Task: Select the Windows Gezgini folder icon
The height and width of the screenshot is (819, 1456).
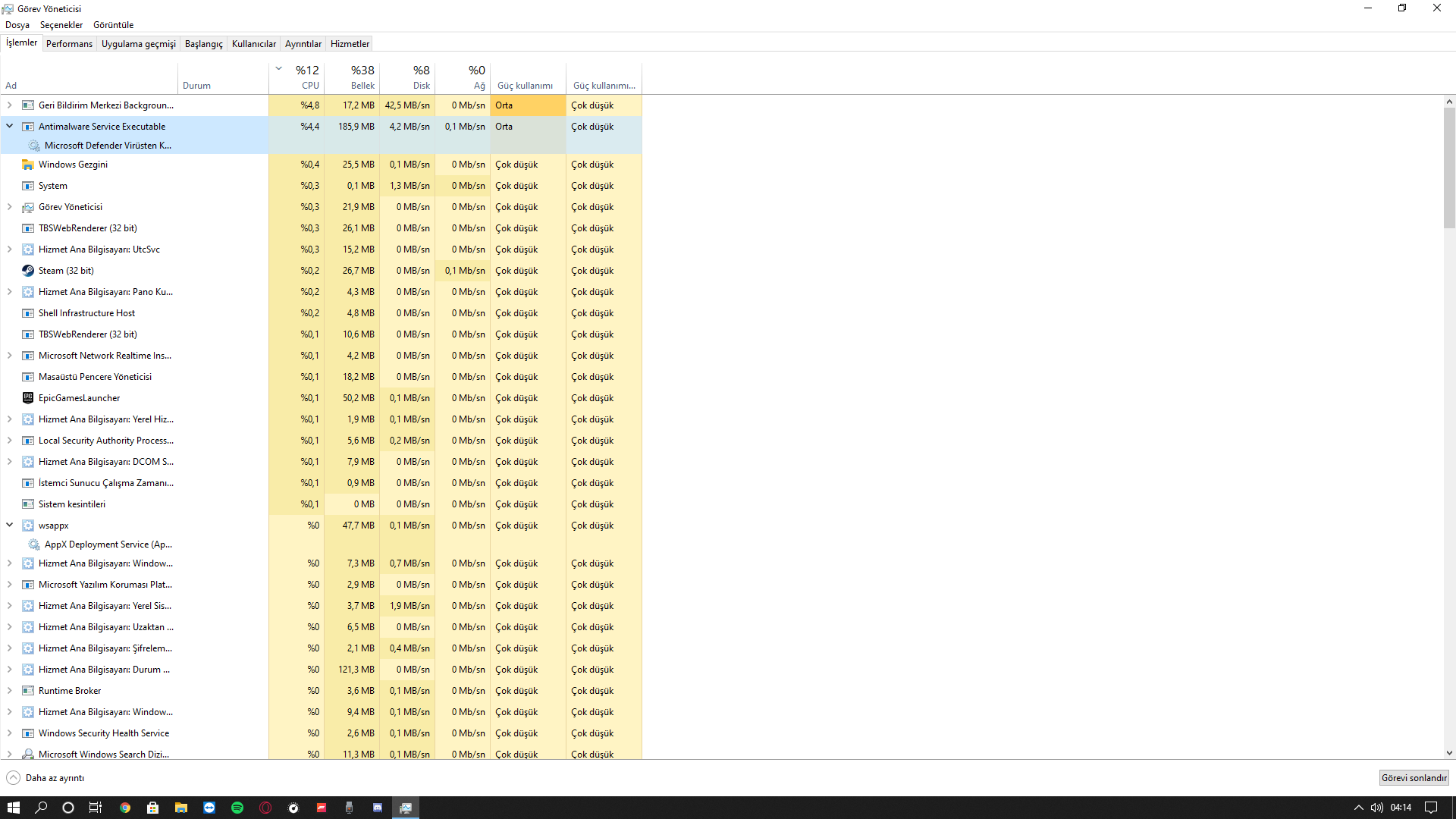Action: [x=28, y=165]
